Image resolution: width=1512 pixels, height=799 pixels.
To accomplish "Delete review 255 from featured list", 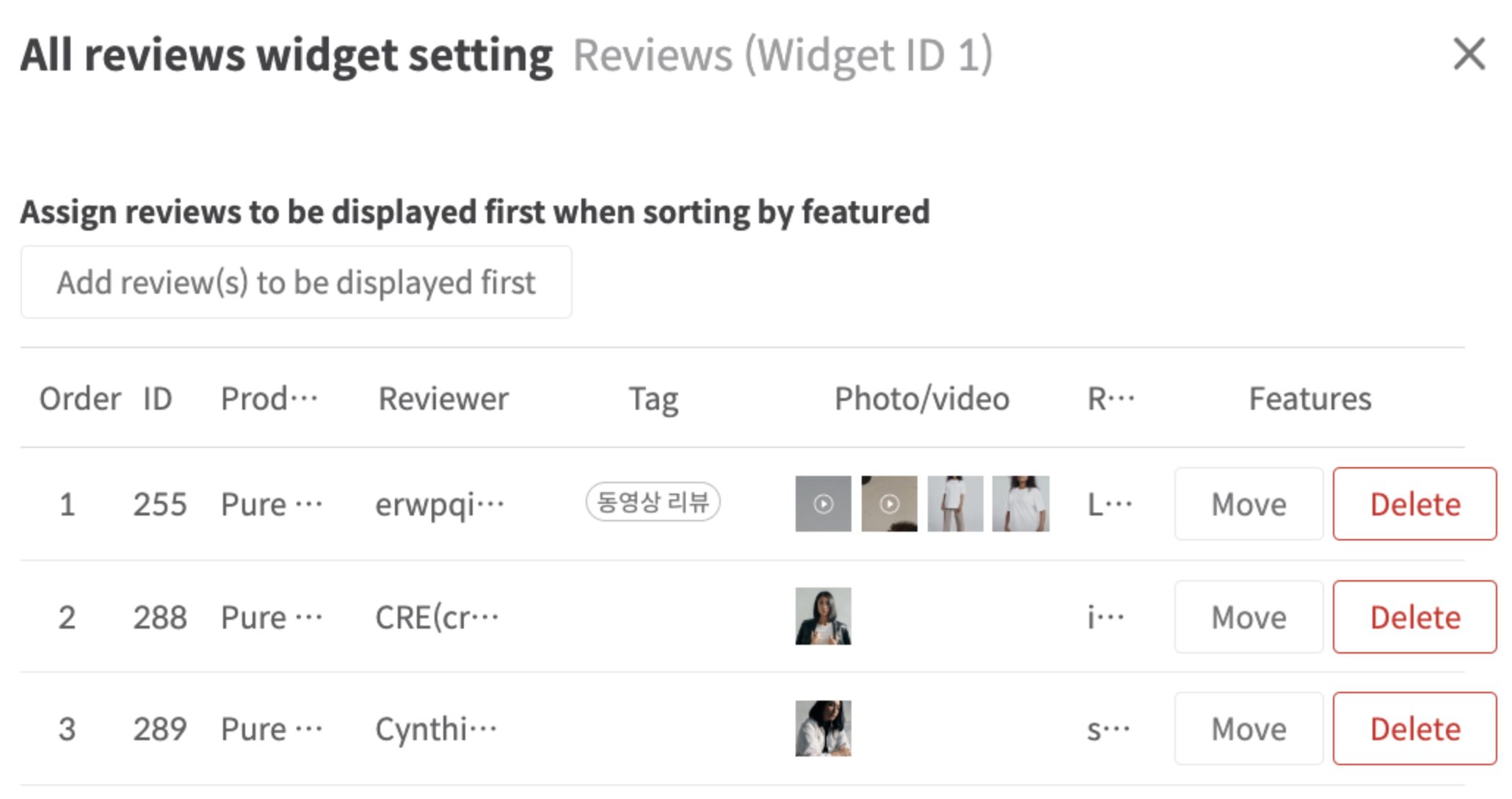I will (1414, 504).
